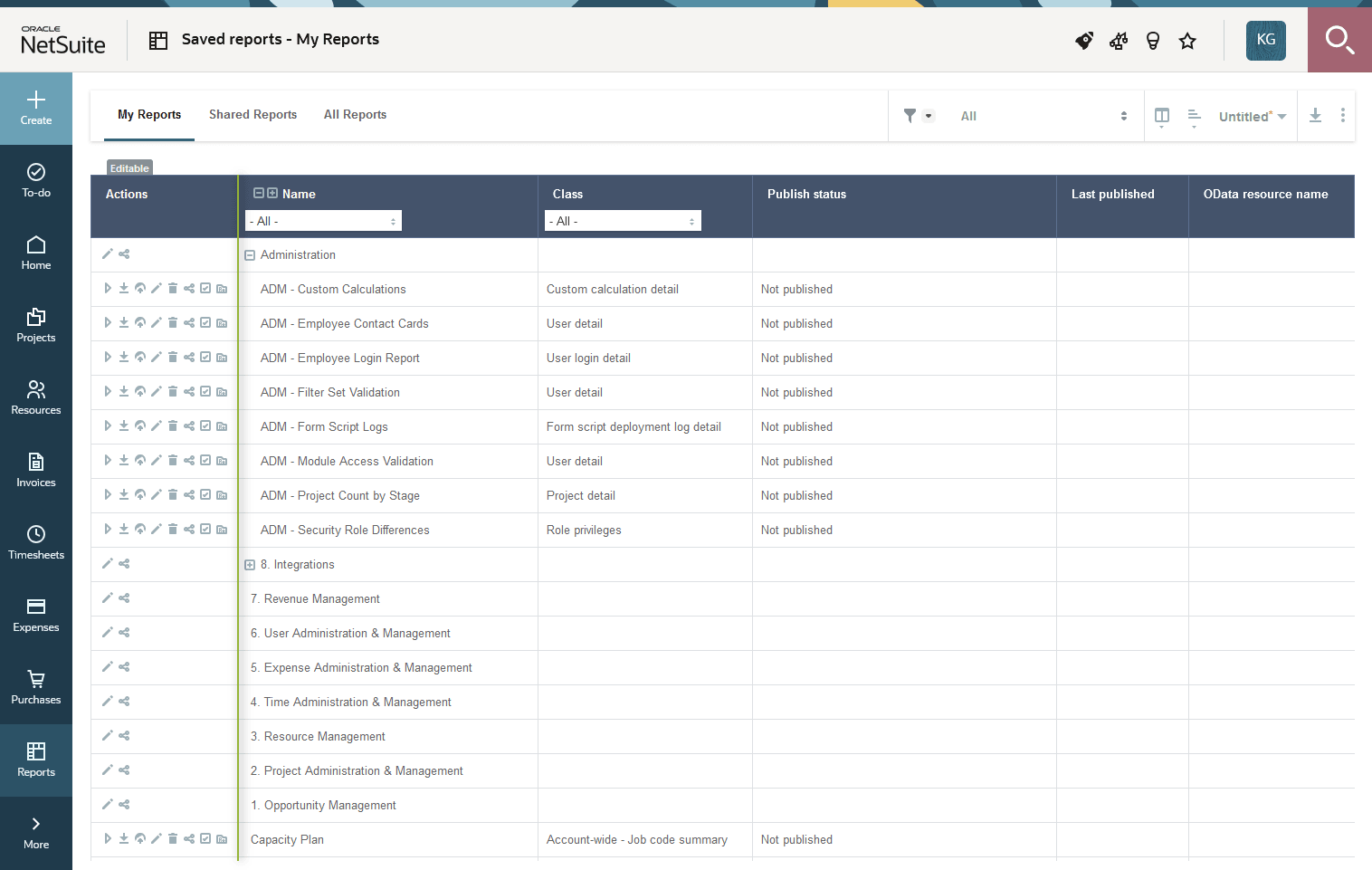Viewport: 1372px width, 870px height.
Task: Open the All filter selector
Action: tap(1043, 116)
